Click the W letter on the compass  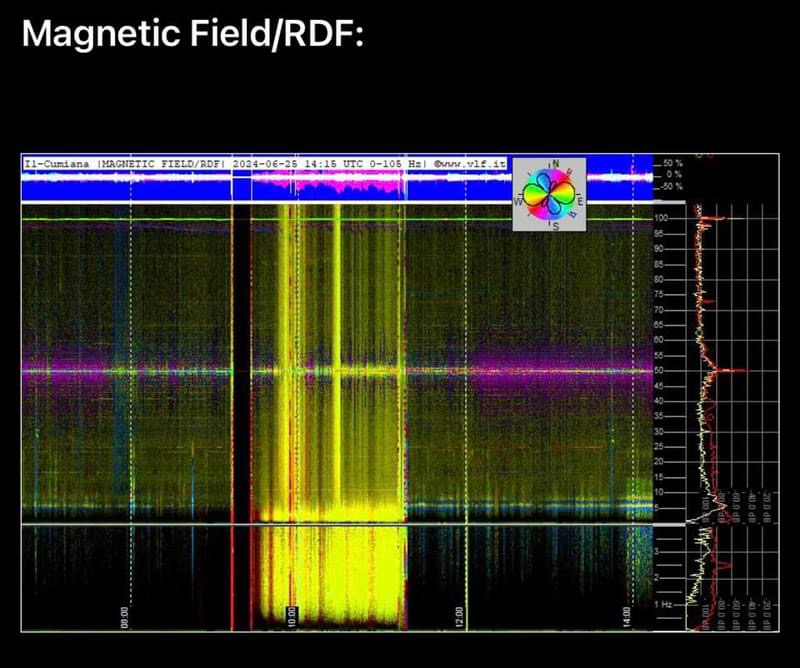517,200
